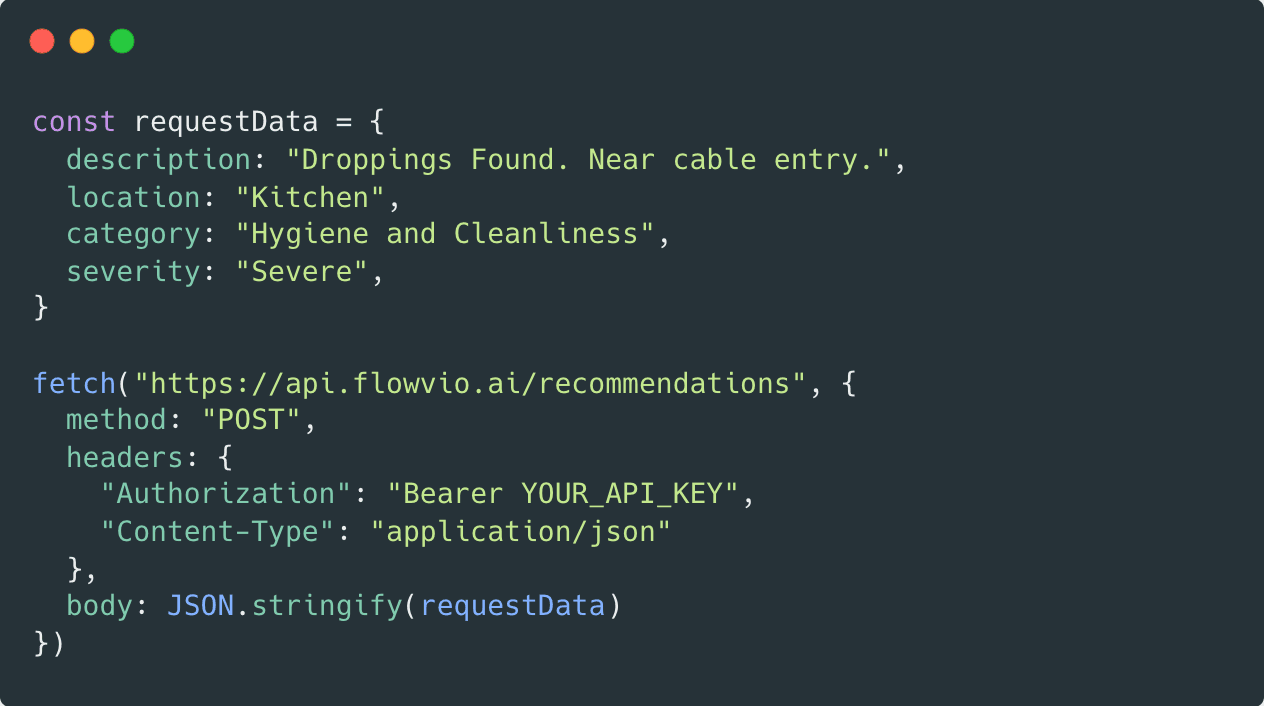Click the yellow minimize window dot
Viewport: 1264px width, 706px height.
pyautogui.click(x=82, y=41)
